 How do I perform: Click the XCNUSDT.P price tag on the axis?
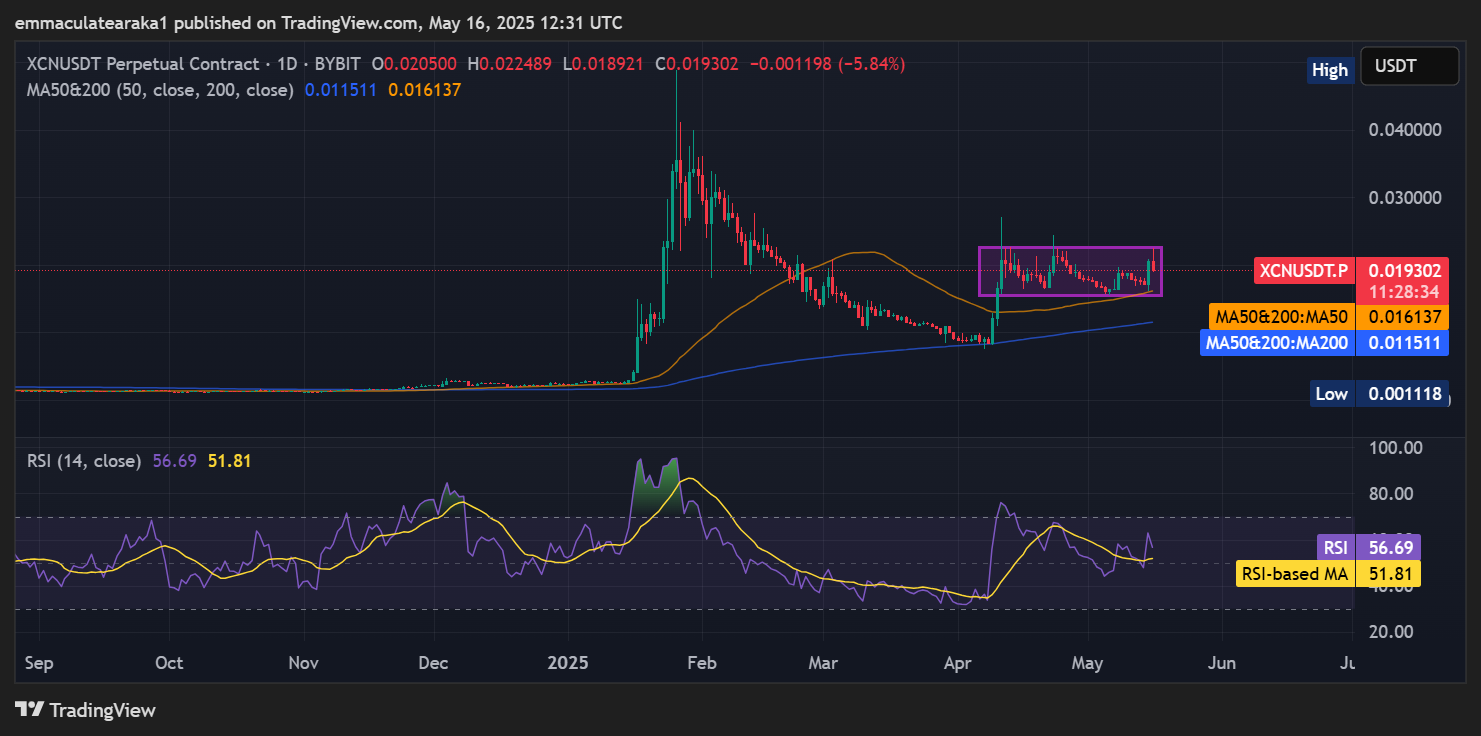click(1303, 270)
